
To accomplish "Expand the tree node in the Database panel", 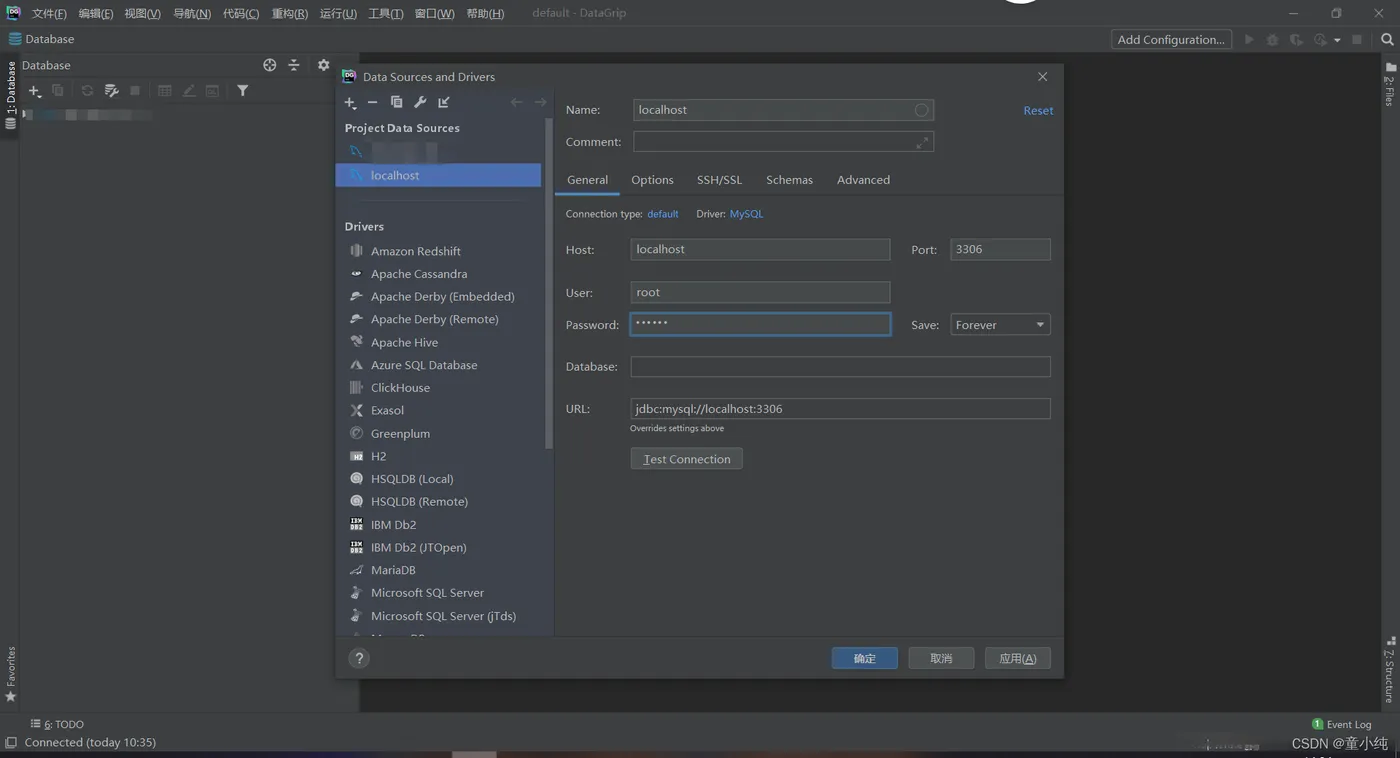I will (26, 115).
